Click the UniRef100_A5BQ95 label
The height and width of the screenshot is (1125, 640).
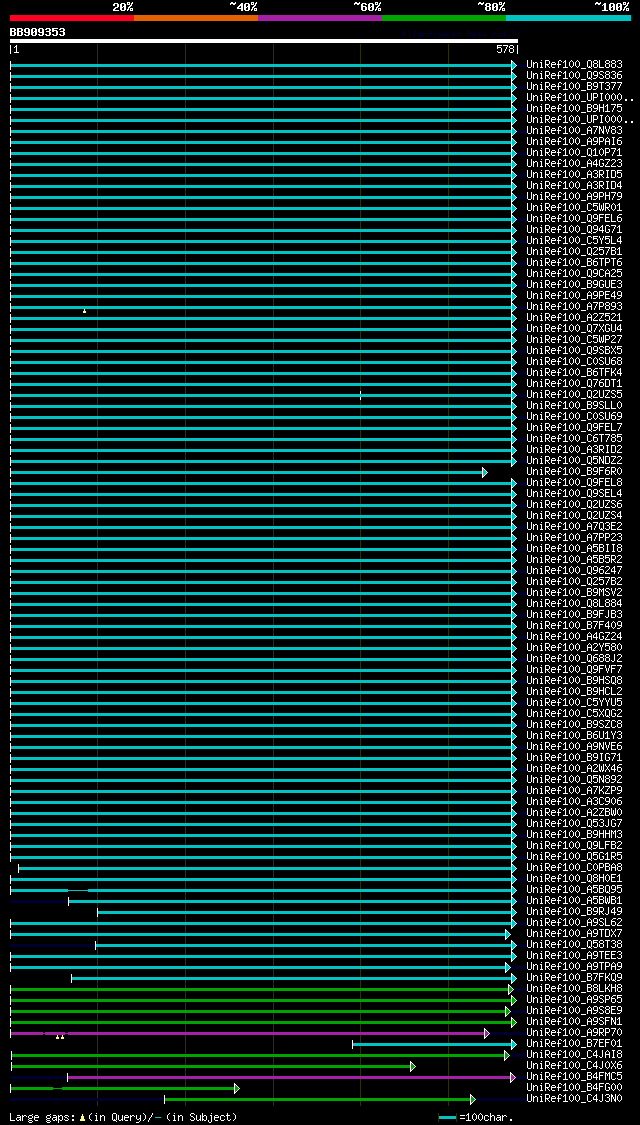(574, 890)
